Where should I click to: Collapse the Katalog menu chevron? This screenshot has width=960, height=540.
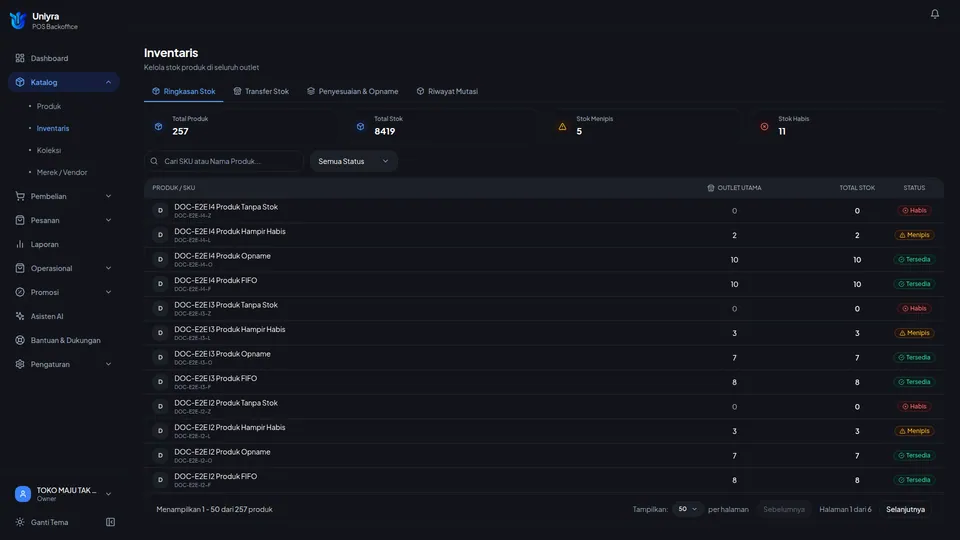tap(108, 82)
